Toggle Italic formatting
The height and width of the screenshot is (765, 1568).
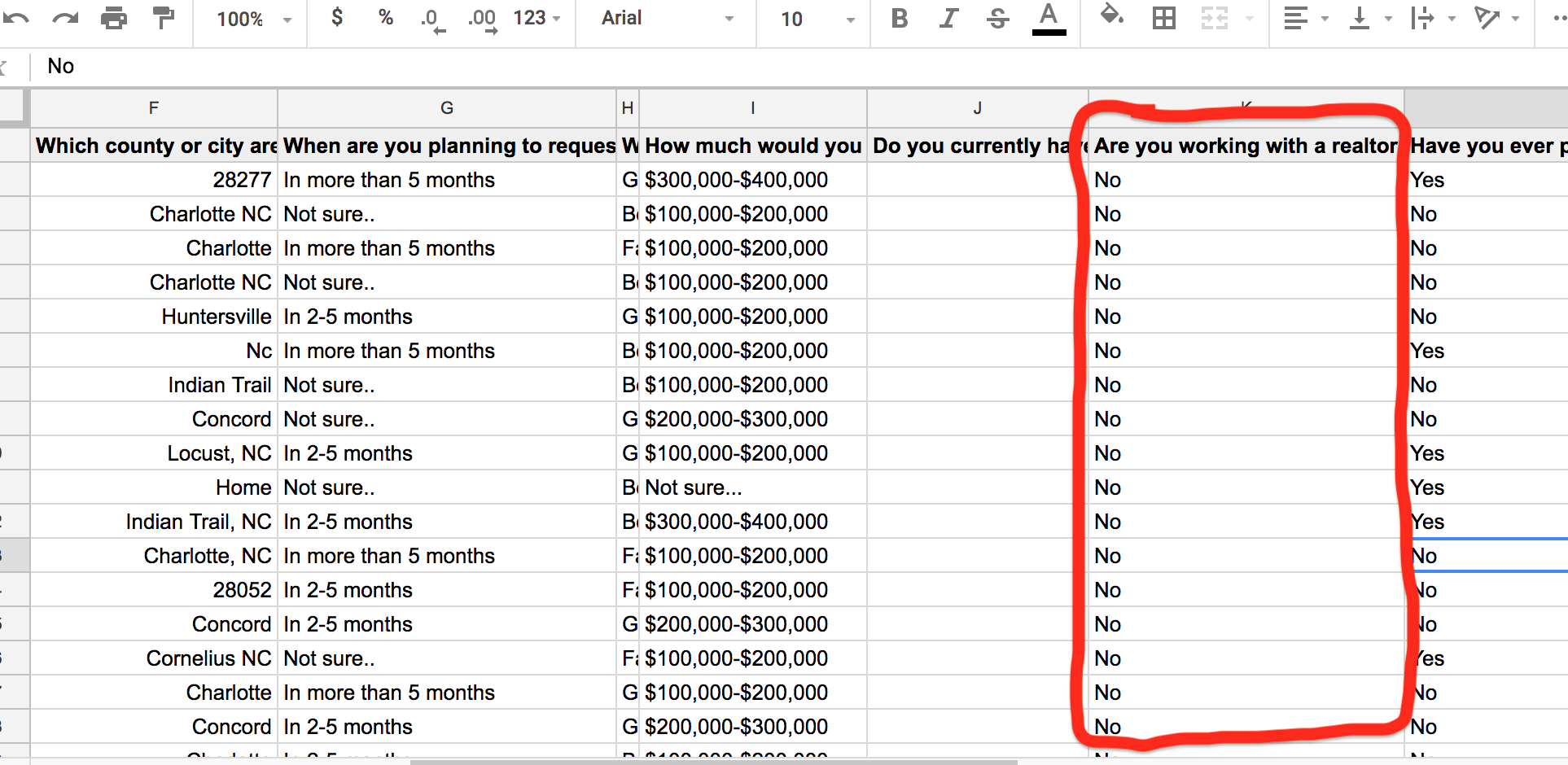click(x=948, y=18)
